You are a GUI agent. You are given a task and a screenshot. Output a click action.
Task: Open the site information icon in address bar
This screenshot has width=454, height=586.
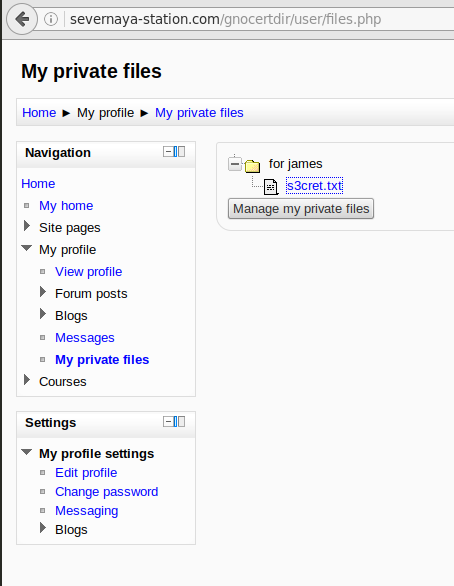51,19
